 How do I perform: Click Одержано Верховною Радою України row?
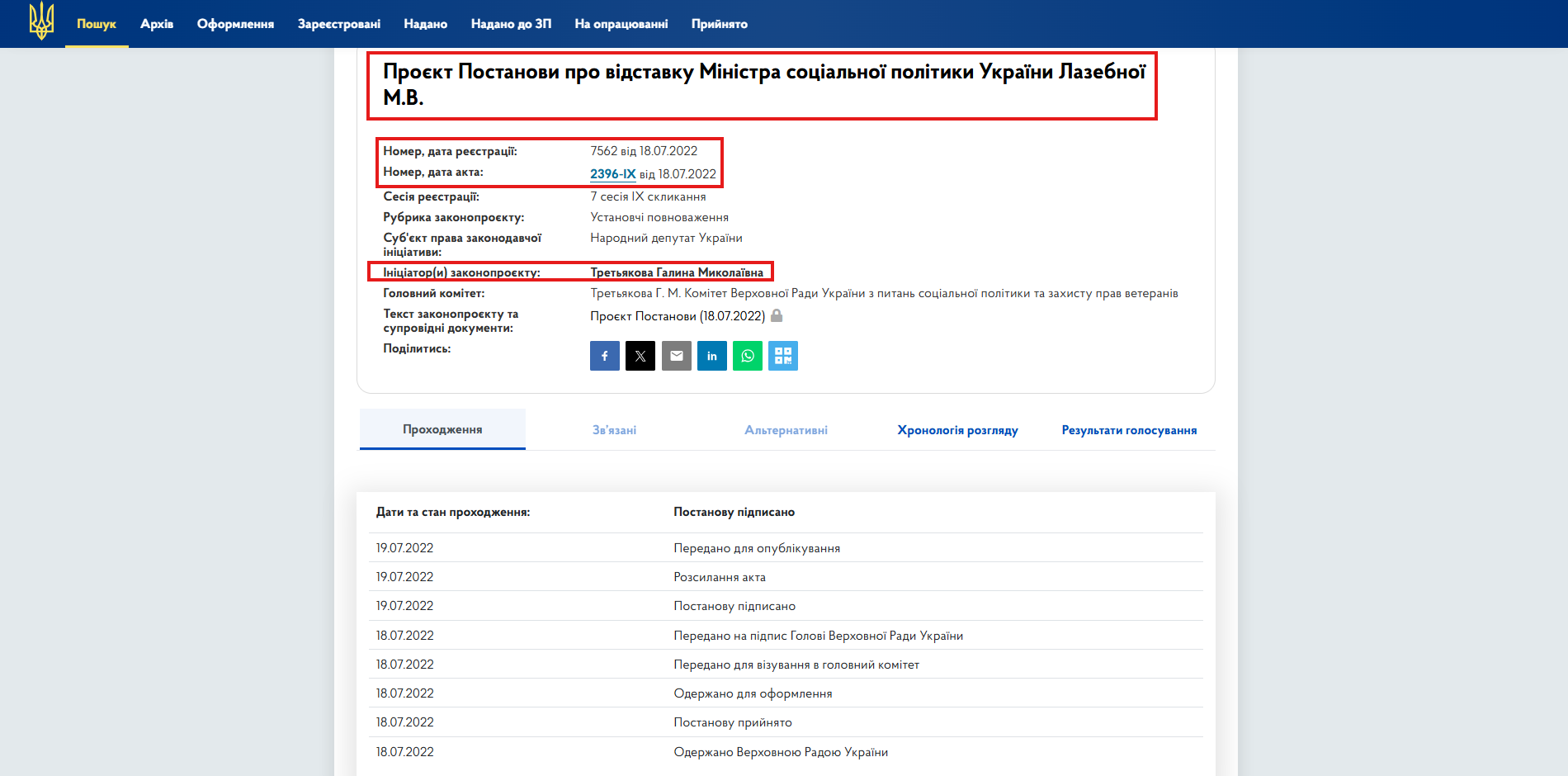(786, 752)
